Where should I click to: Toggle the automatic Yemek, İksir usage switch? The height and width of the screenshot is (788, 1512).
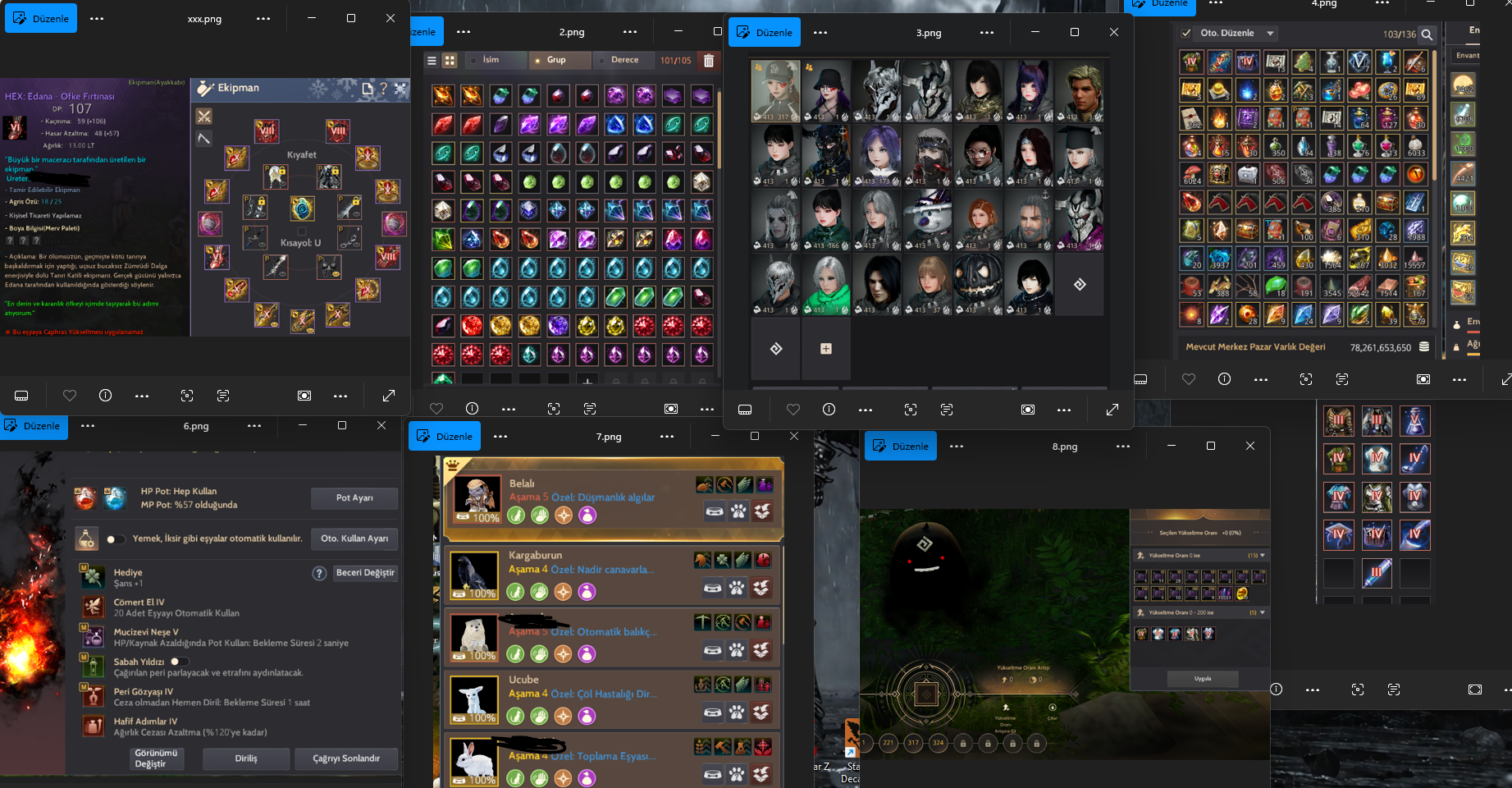pyautogui.click(x=116, y=539)
